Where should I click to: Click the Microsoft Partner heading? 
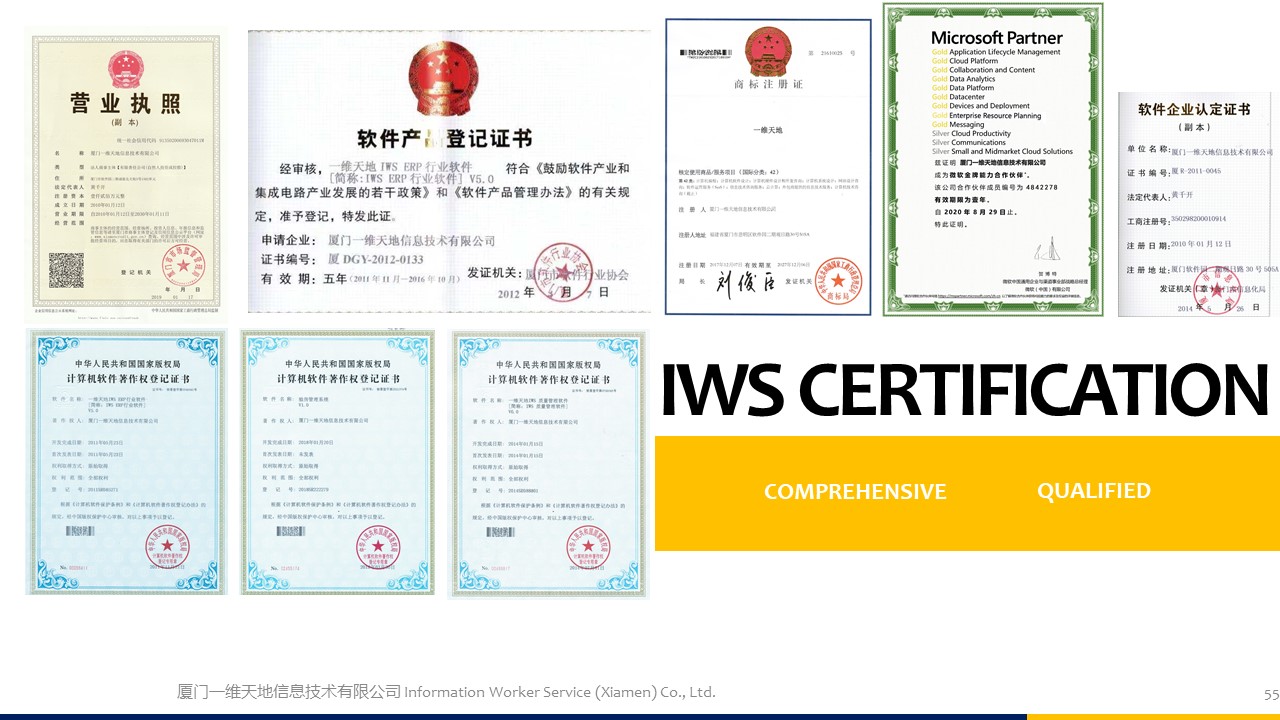997,38
